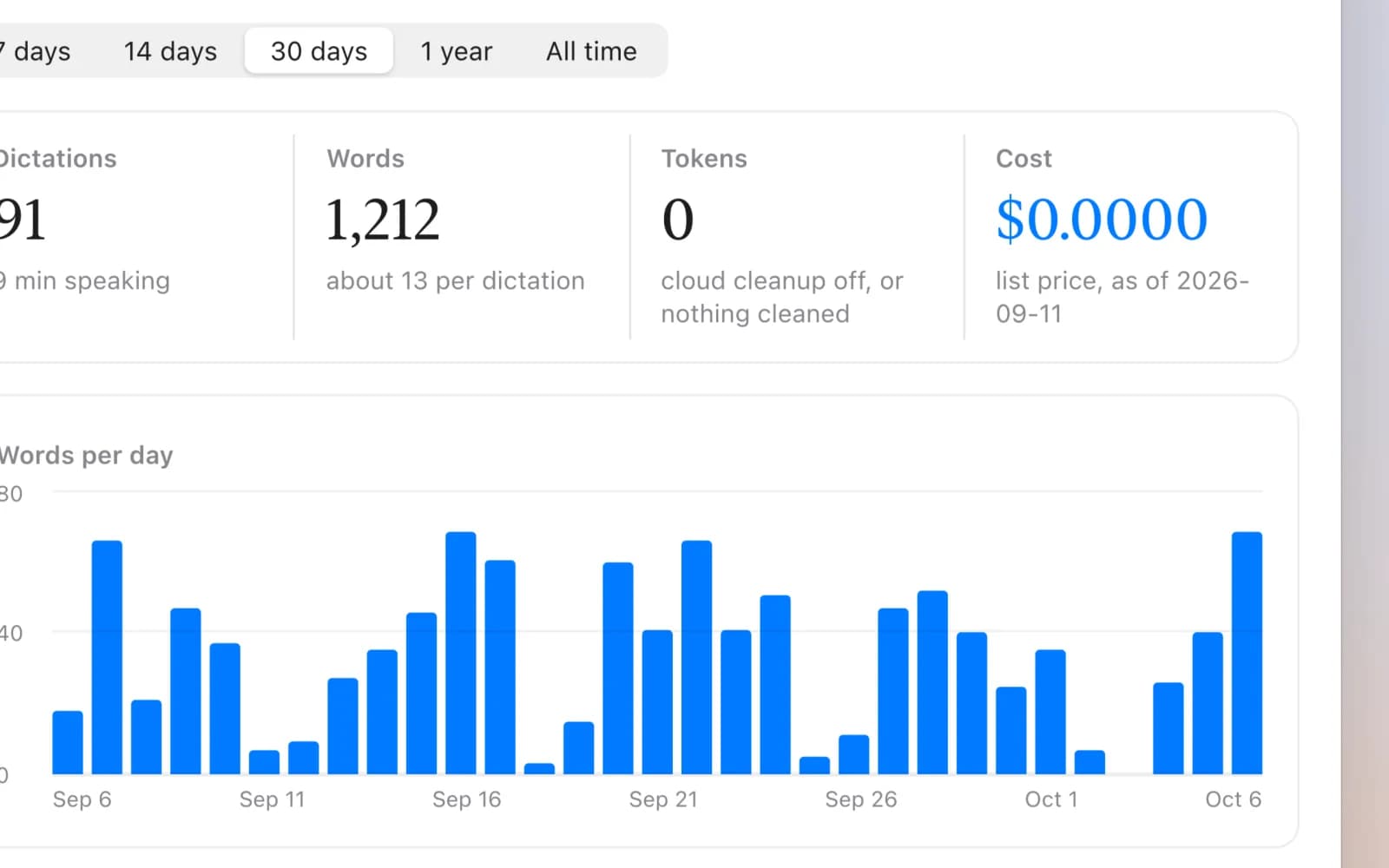Click the 'about 13 per dictation' text

pos(455,281)
